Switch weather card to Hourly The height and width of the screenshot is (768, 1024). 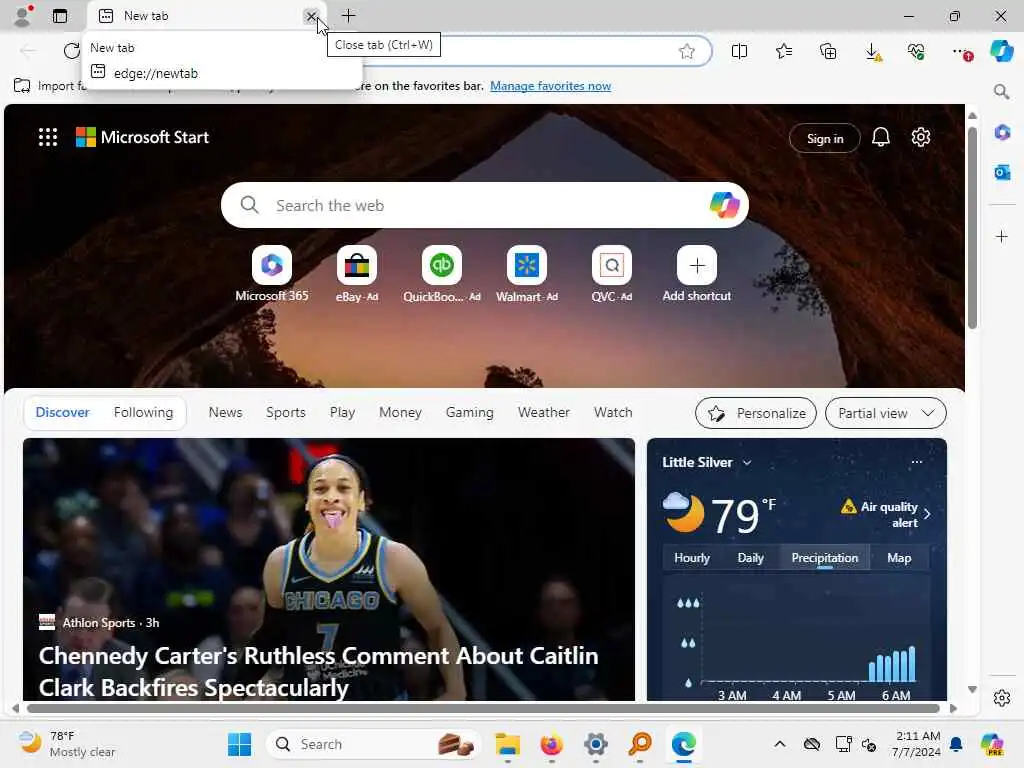692,558
